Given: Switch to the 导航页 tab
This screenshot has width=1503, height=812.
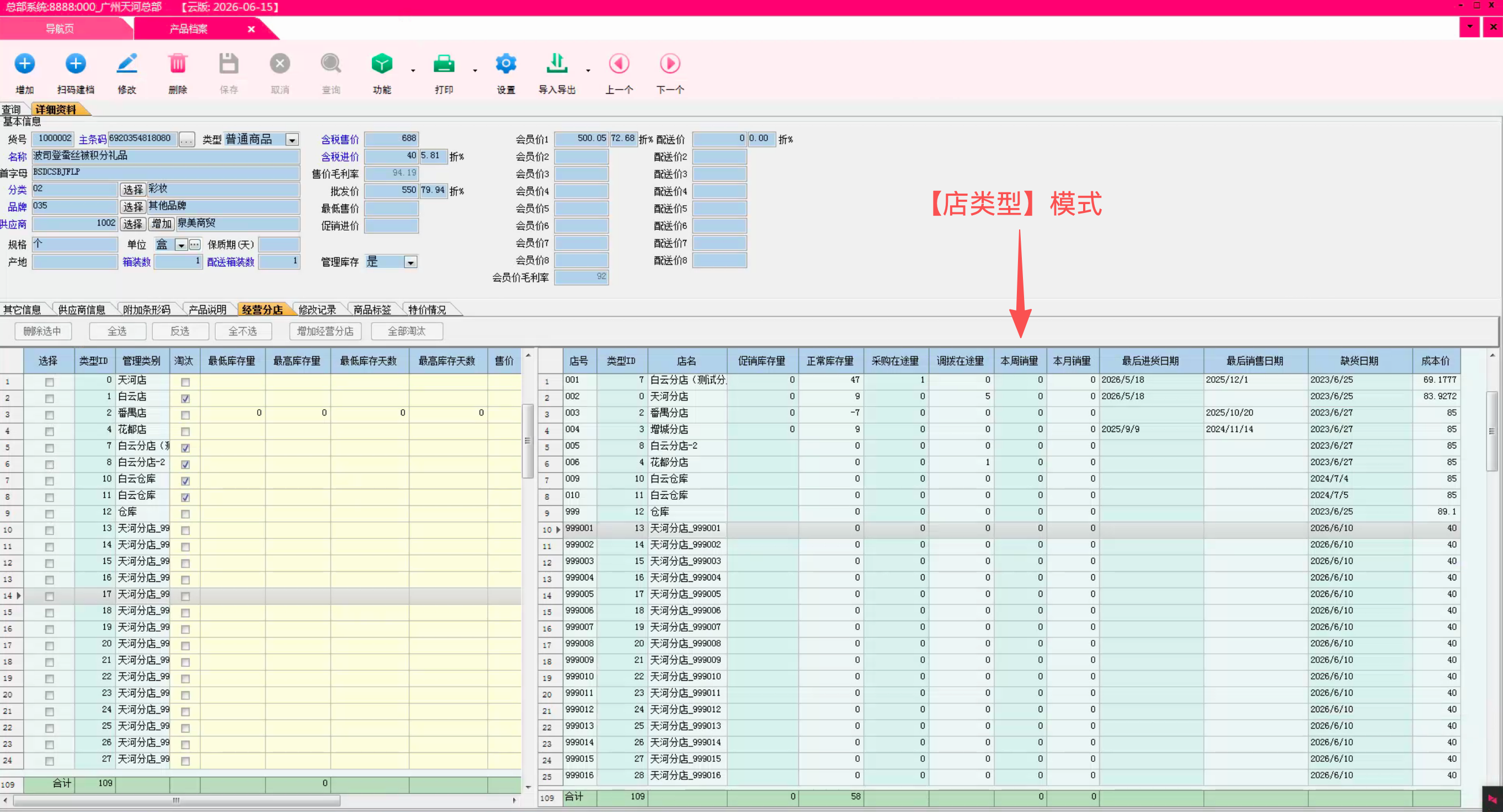Looking at the screenshot, I should coord(60,29).
